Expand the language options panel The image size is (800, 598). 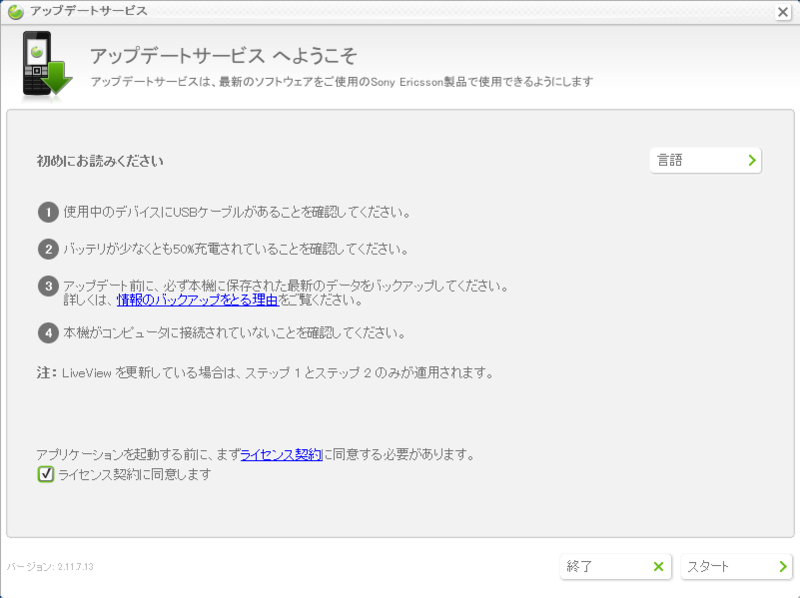coord(705,159)
